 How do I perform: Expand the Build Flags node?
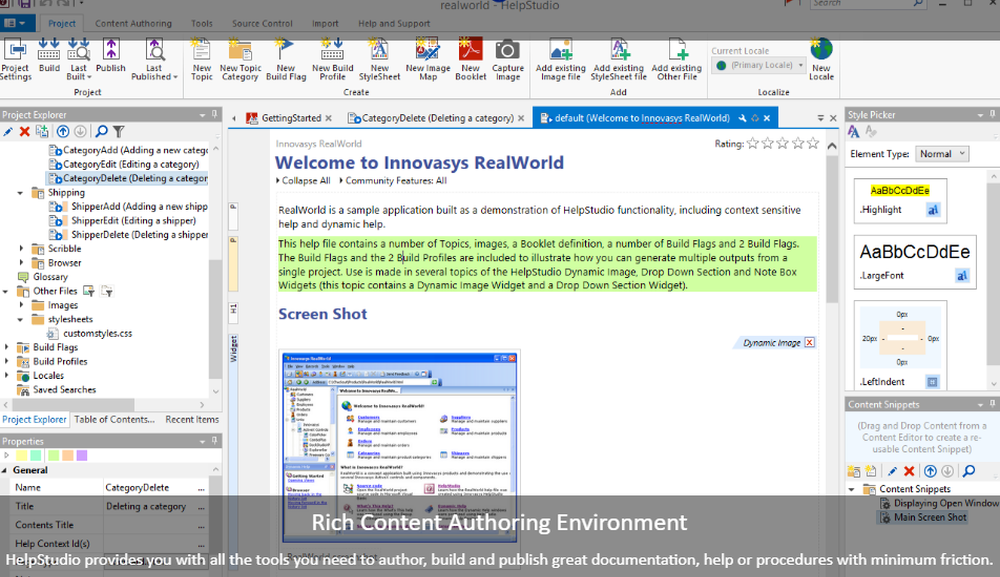(6, 347)
